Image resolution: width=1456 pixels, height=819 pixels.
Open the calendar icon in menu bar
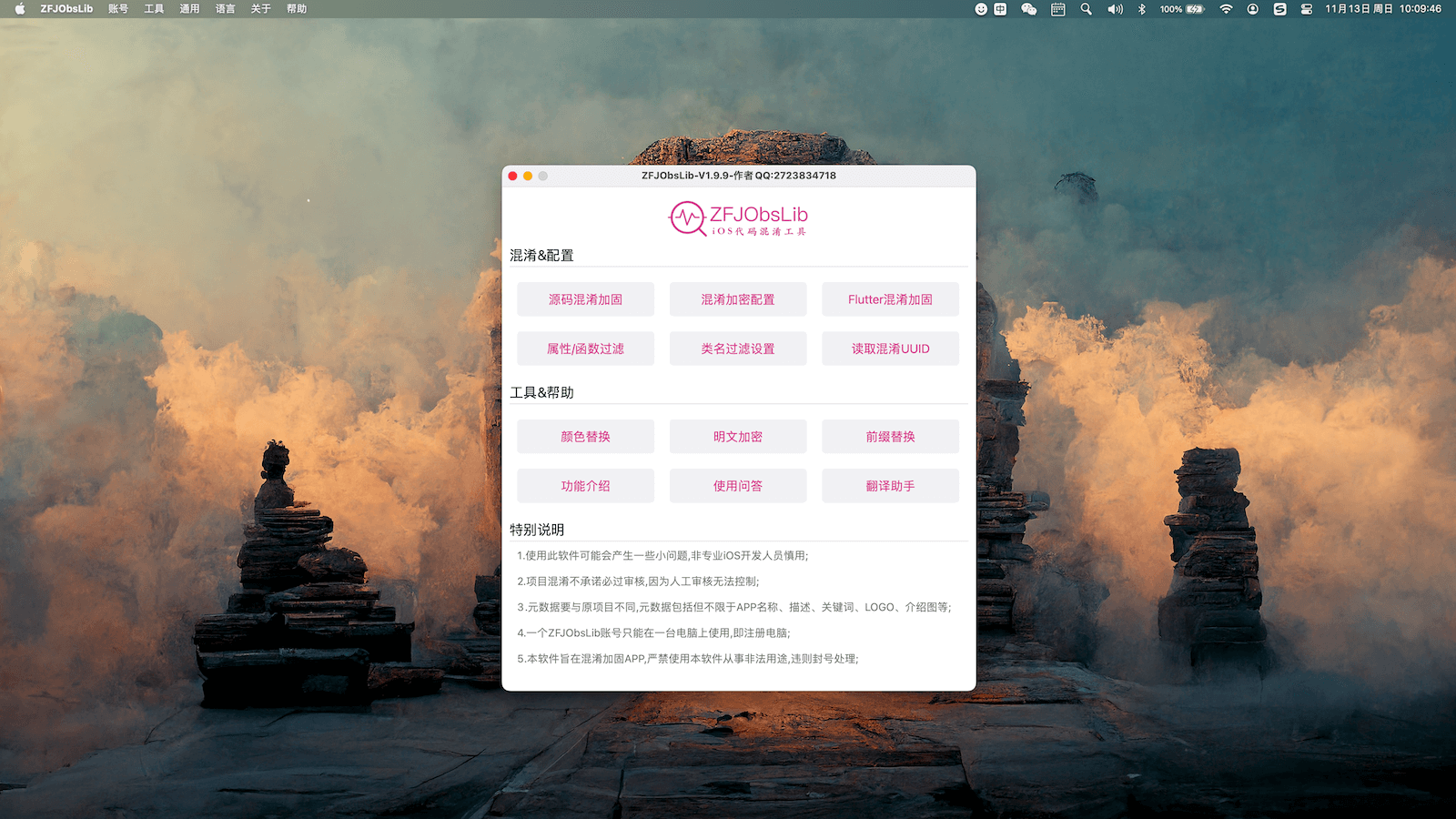[x=1057, y=9]
